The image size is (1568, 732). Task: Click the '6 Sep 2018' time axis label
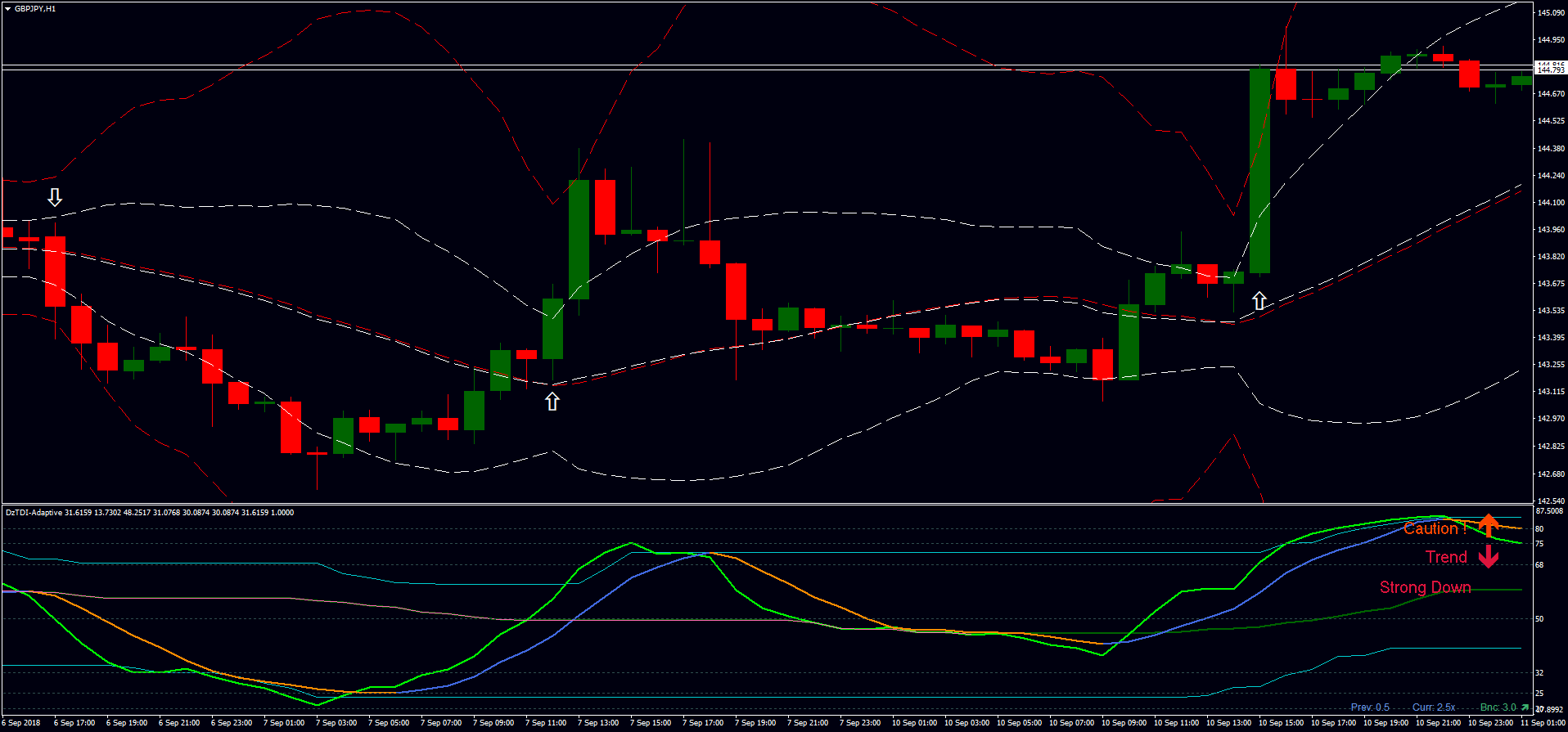click(20, 723)
